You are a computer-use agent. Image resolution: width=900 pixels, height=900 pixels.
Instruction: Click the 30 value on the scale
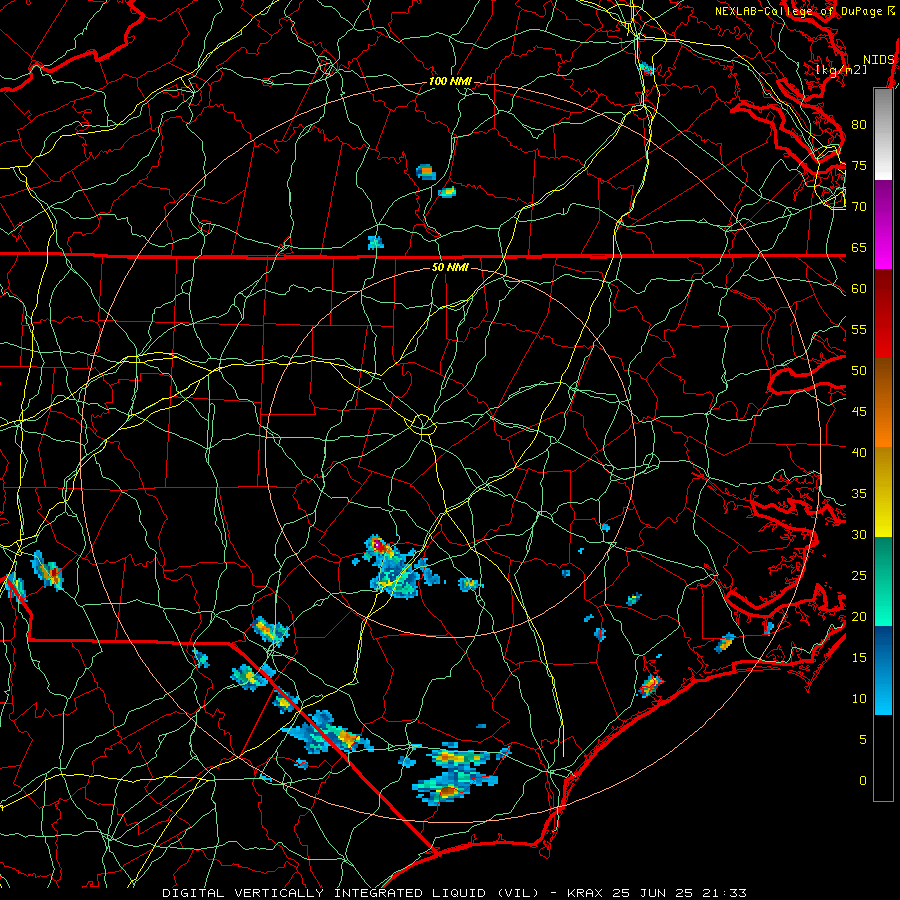[x=859, y=535]
